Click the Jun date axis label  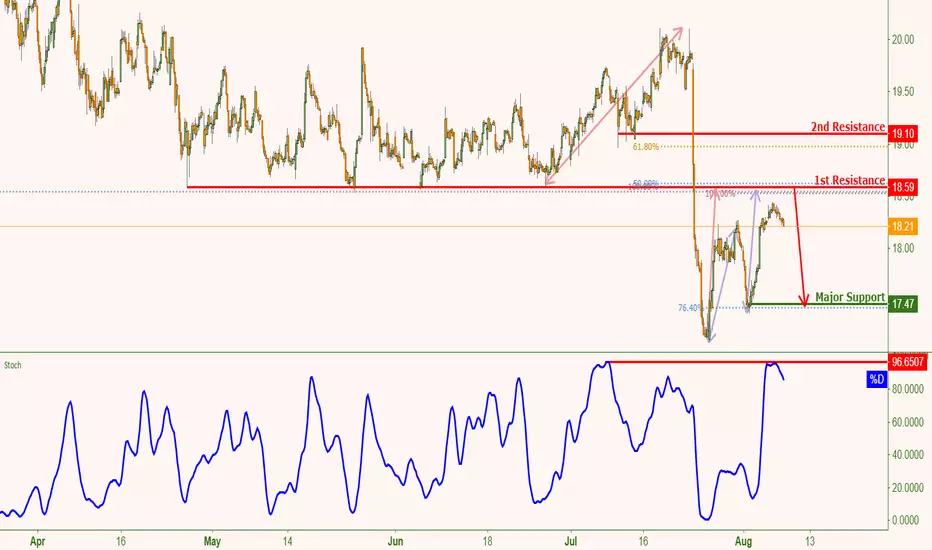pyautogui.click(x=395, y=541)
